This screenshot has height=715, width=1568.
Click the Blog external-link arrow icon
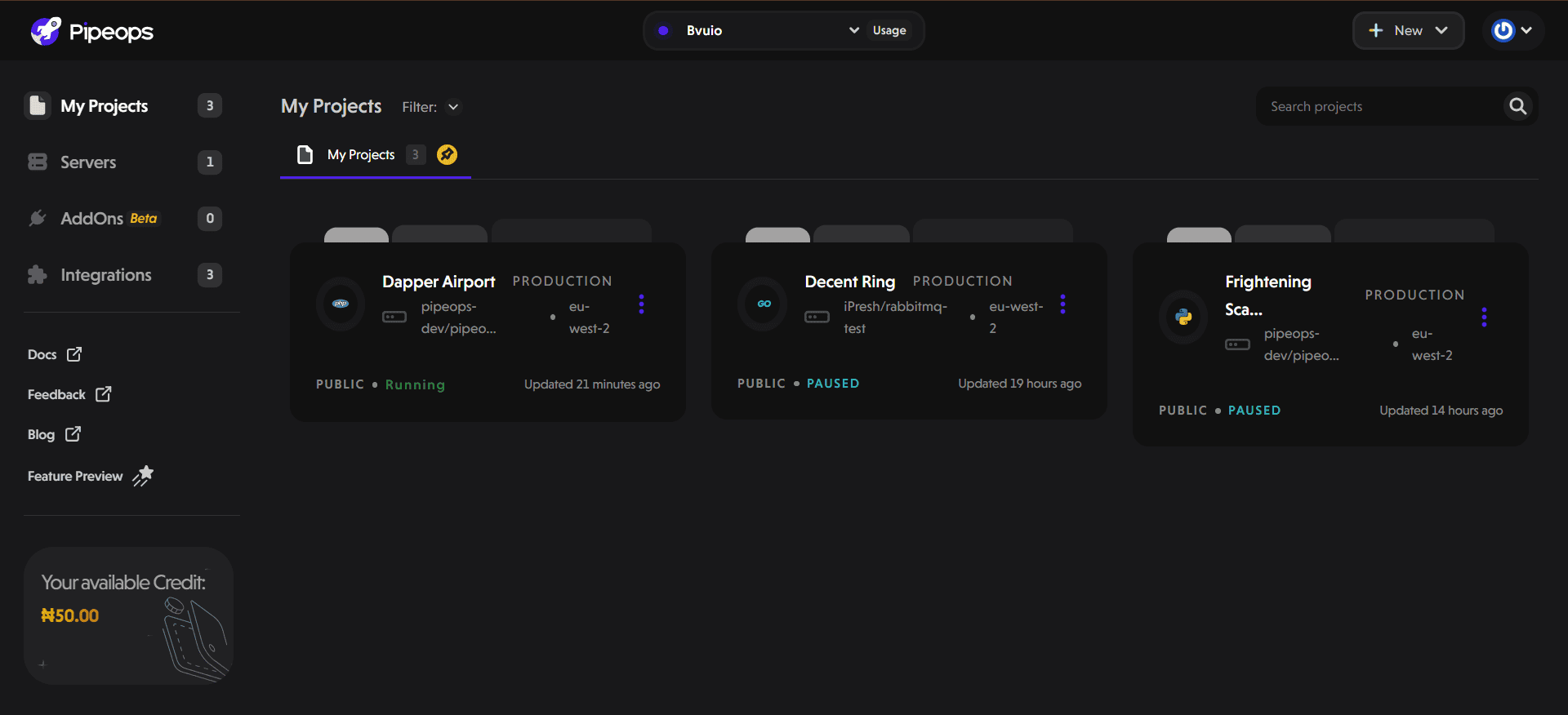tap(73, 434)
